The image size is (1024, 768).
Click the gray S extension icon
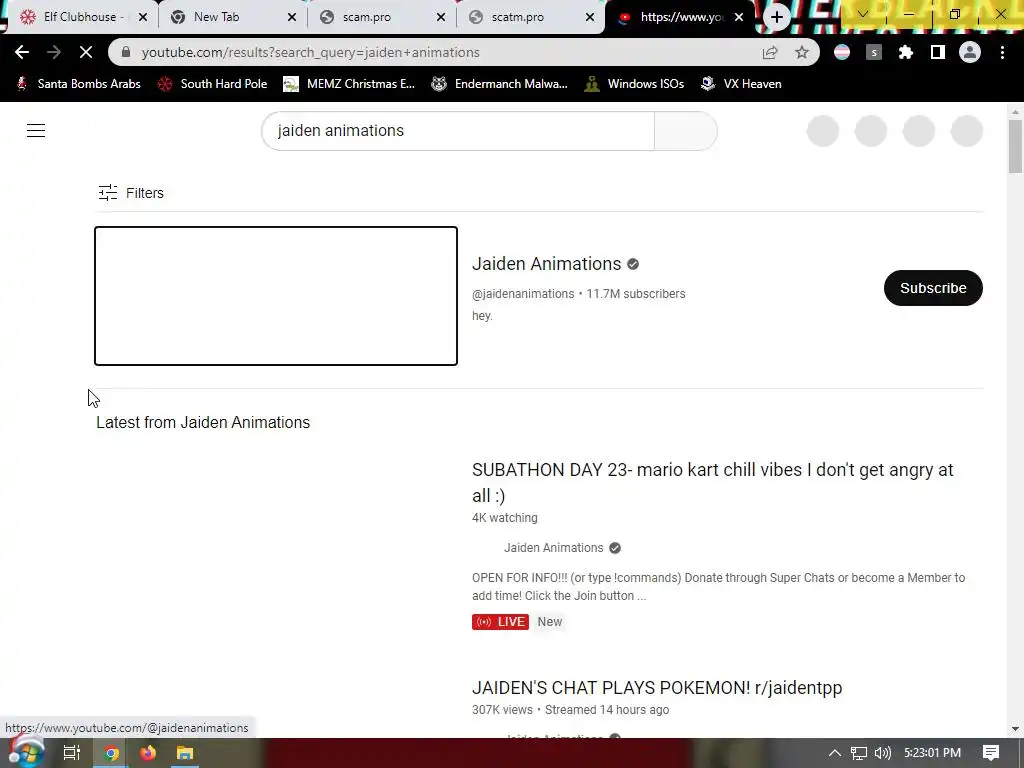point(874,52)
